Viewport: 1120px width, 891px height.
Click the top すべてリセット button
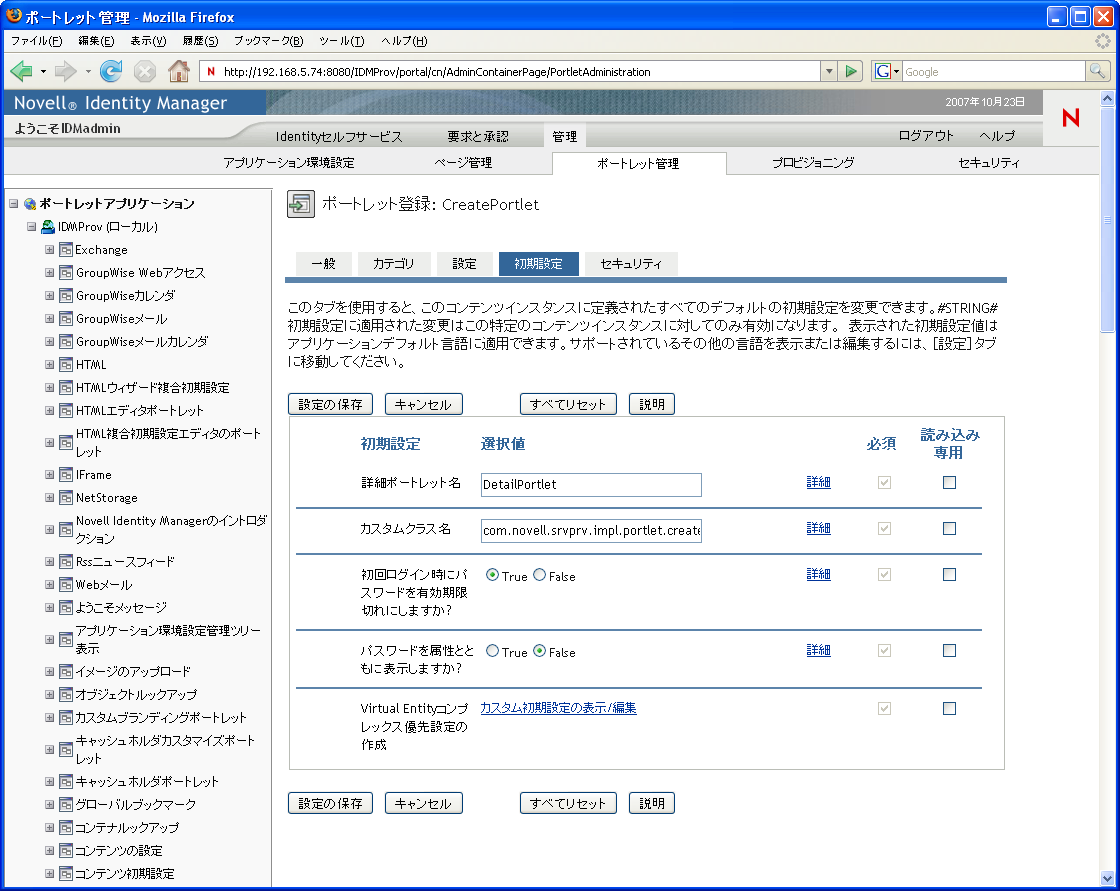coord(568,404)
